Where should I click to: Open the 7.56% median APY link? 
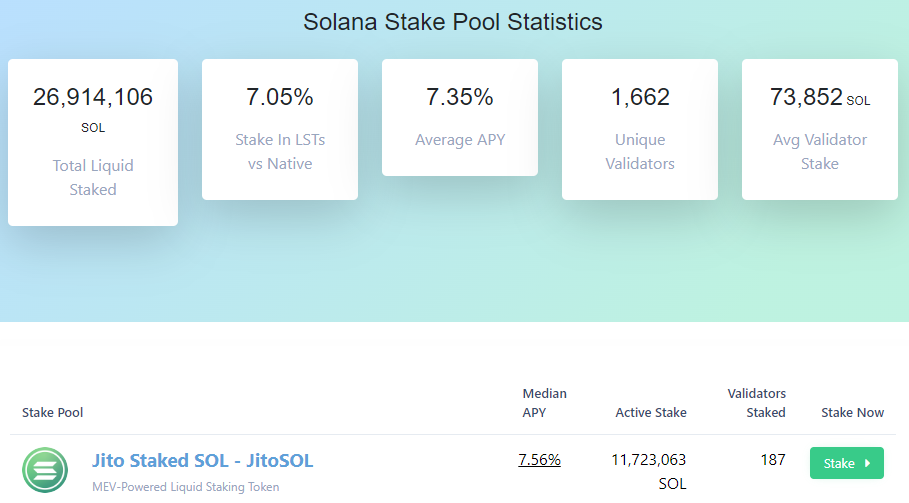click(539, 460)
